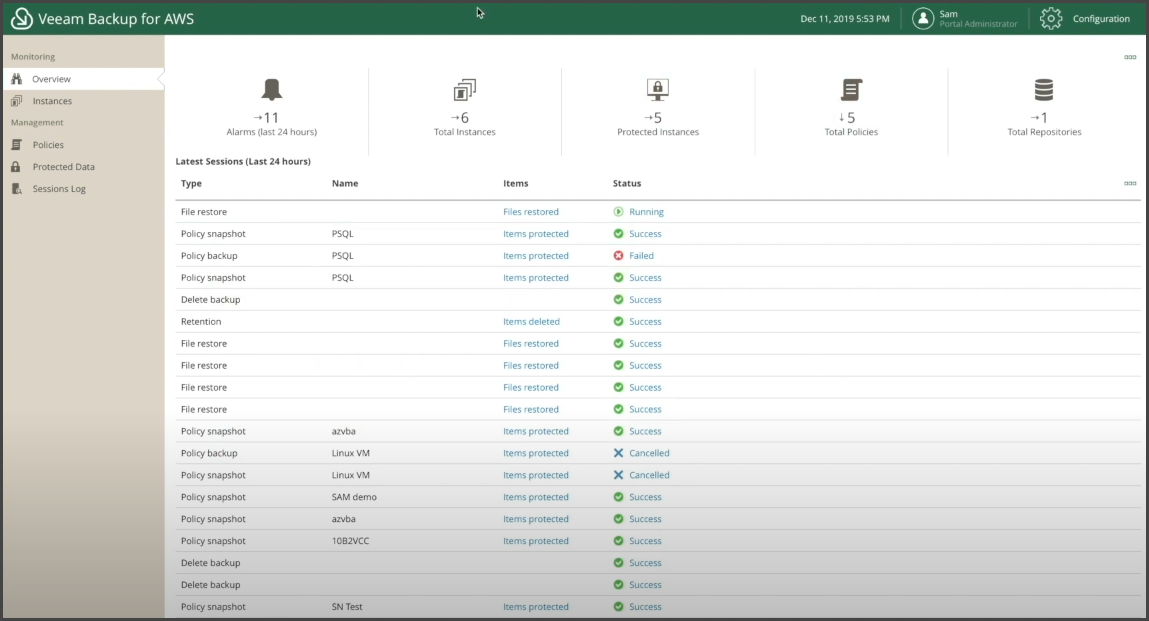The width and height of the screenshot is (1149, 621).
Task: Open Protected Data via the lock icon
Action: click(x=18, y=166)
